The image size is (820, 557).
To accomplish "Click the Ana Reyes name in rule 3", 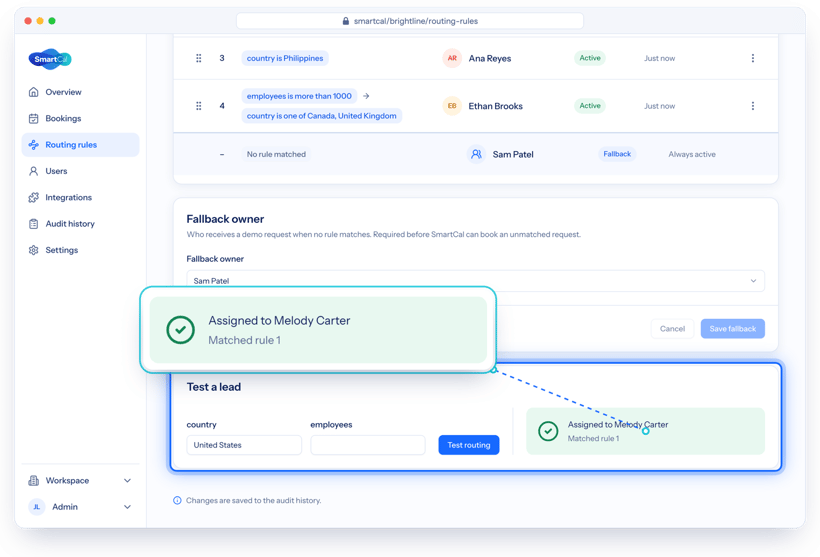I will coord(490,59).
